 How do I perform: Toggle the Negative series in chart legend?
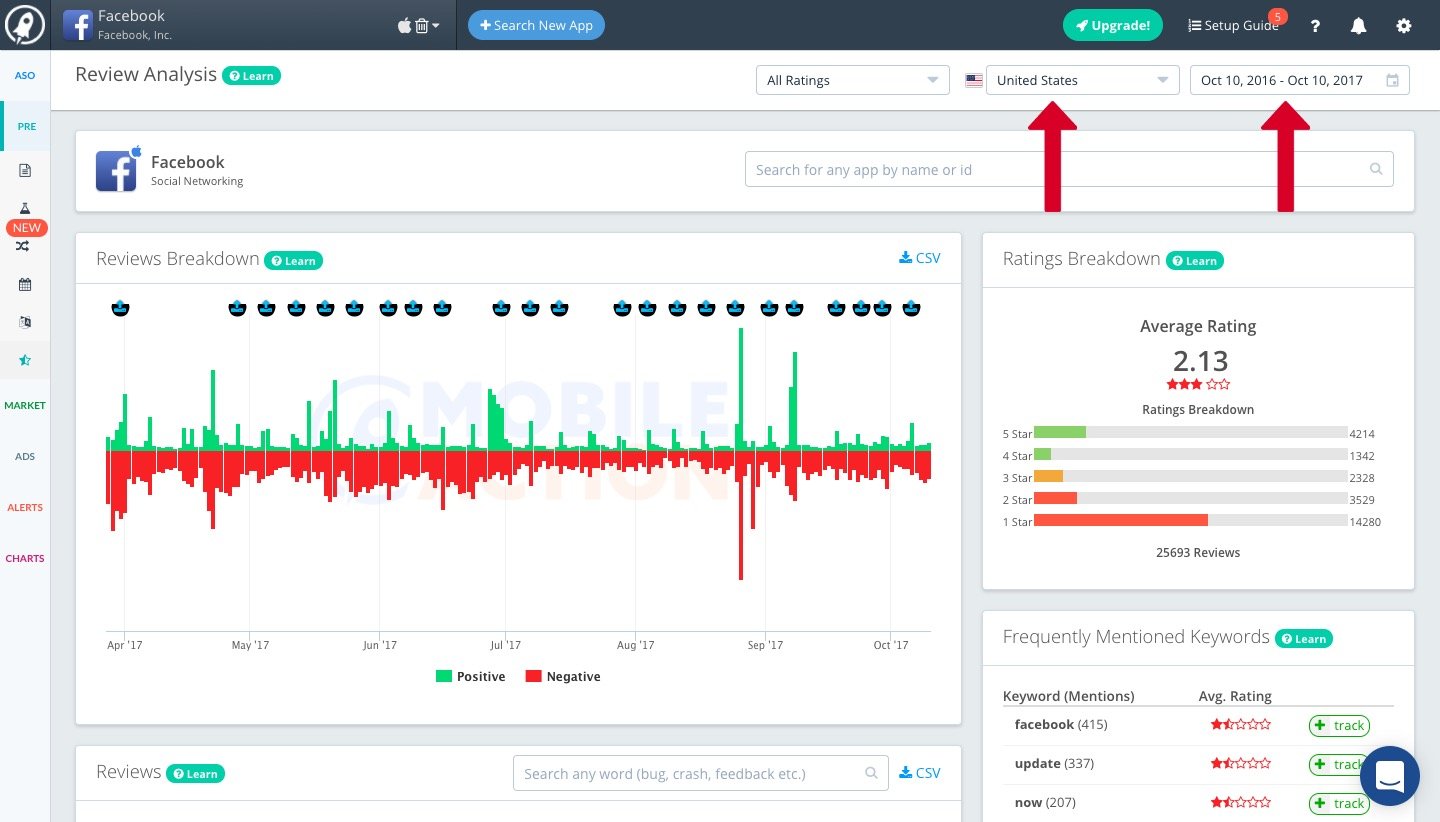[563, 677]
